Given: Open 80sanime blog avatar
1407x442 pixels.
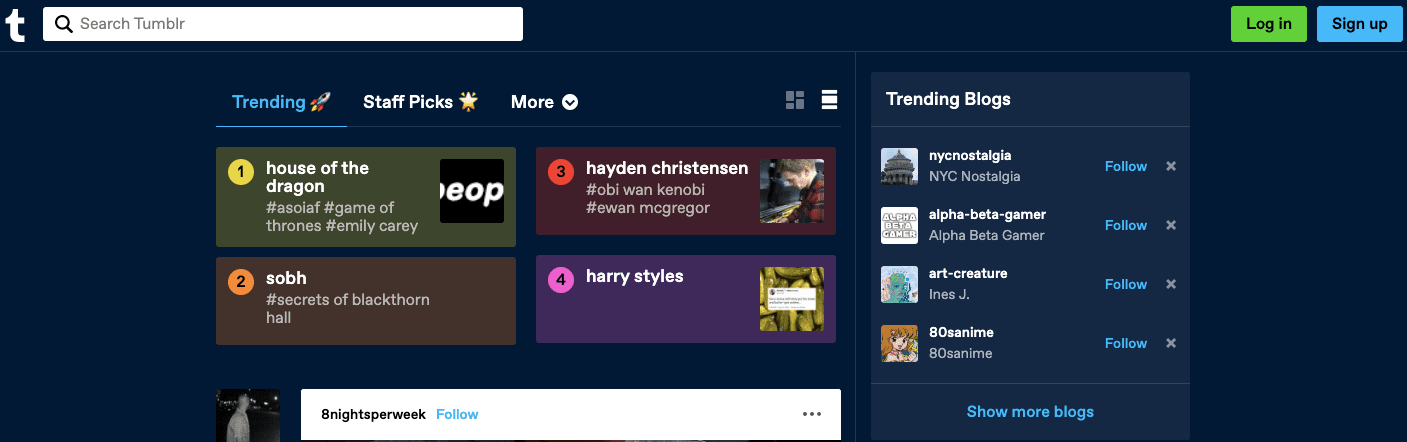Looking at the screenshot, I should click(x=899, y=343).
